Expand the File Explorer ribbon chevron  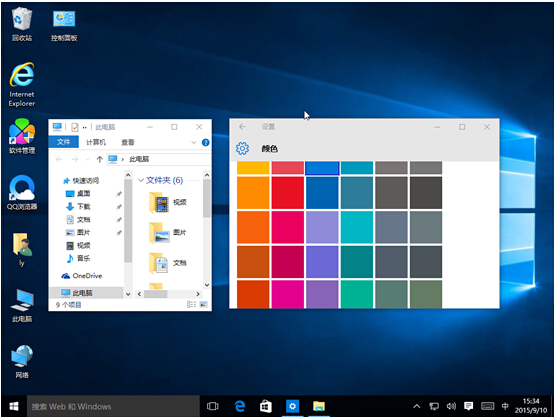[x=194, y=143]
